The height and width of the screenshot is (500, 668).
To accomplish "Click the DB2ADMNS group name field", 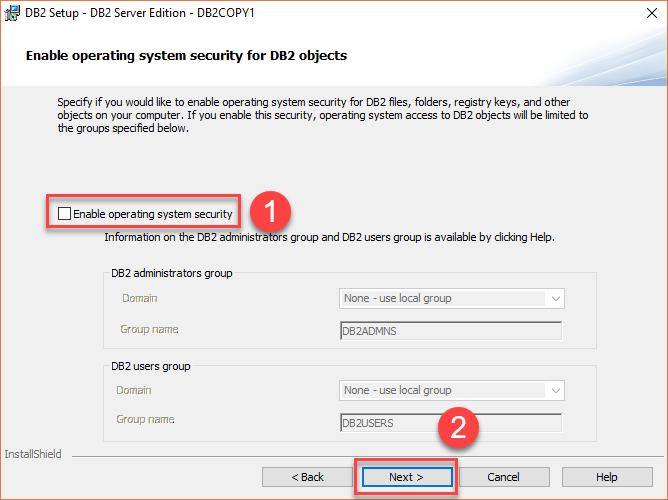I will pos(451,331).
